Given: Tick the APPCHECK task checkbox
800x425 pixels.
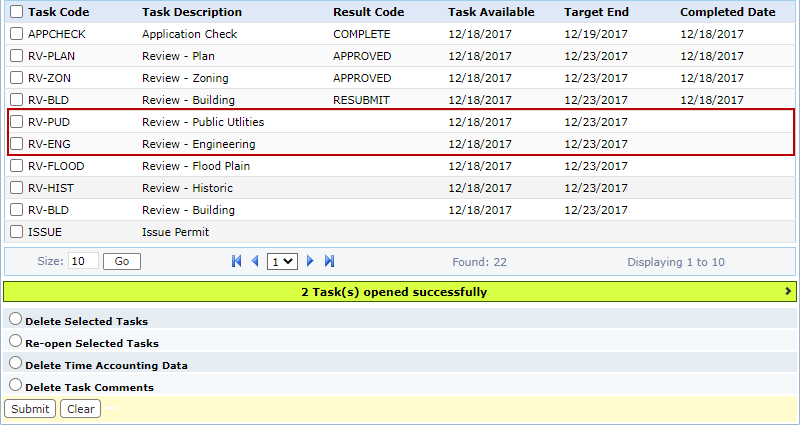Looking at the screenshot, I should (x=16, y=34).
